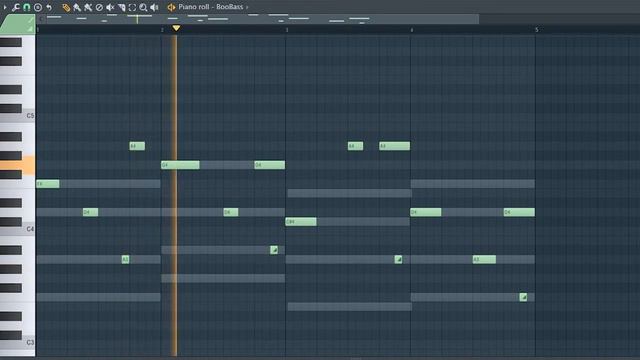The image size is (640, 360).
Task: Click the slide note ending bar 4
Action: pos(523,297)
